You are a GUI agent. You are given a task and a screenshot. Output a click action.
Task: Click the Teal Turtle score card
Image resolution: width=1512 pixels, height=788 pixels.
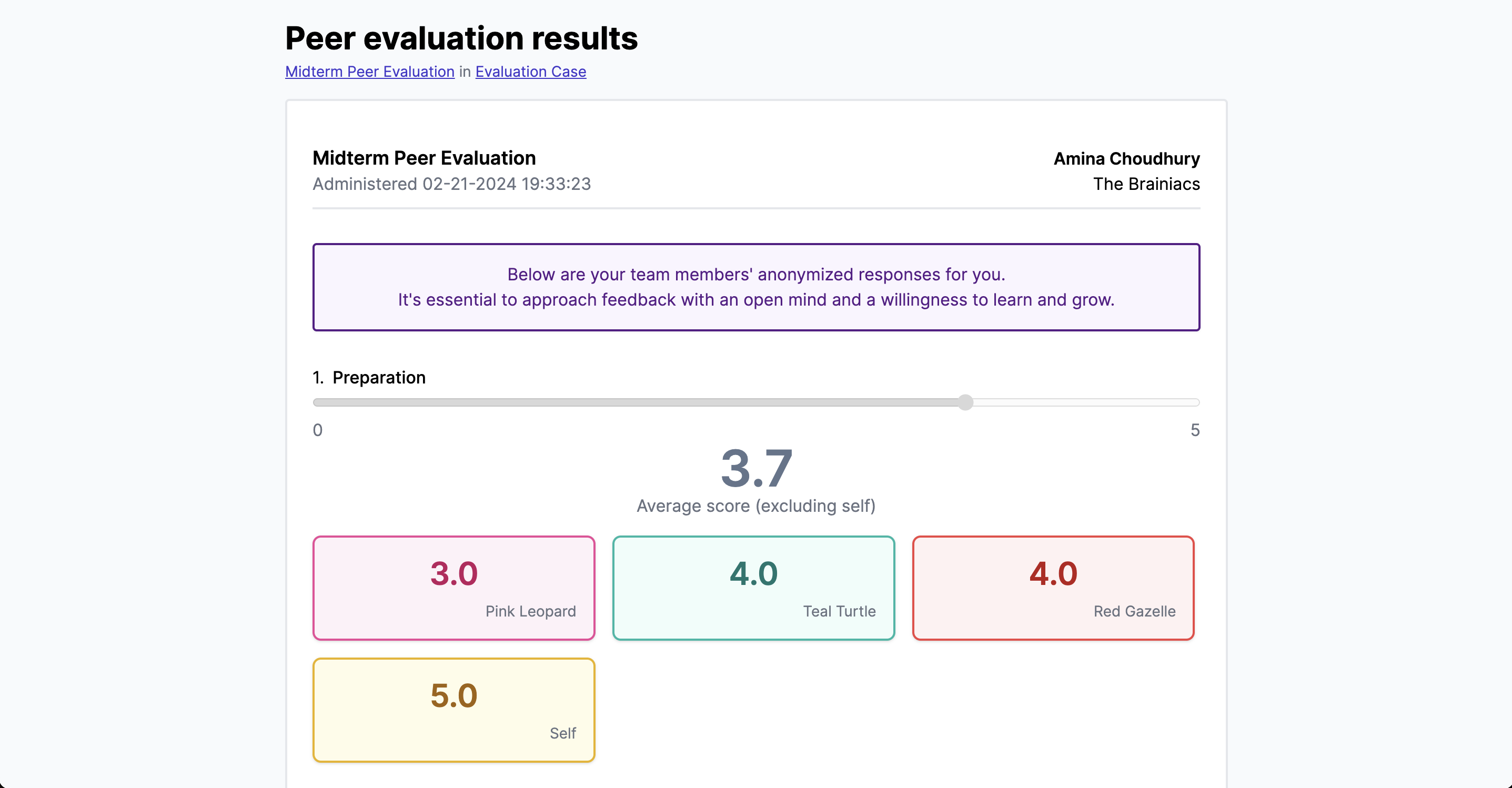(x=753, y=588)
